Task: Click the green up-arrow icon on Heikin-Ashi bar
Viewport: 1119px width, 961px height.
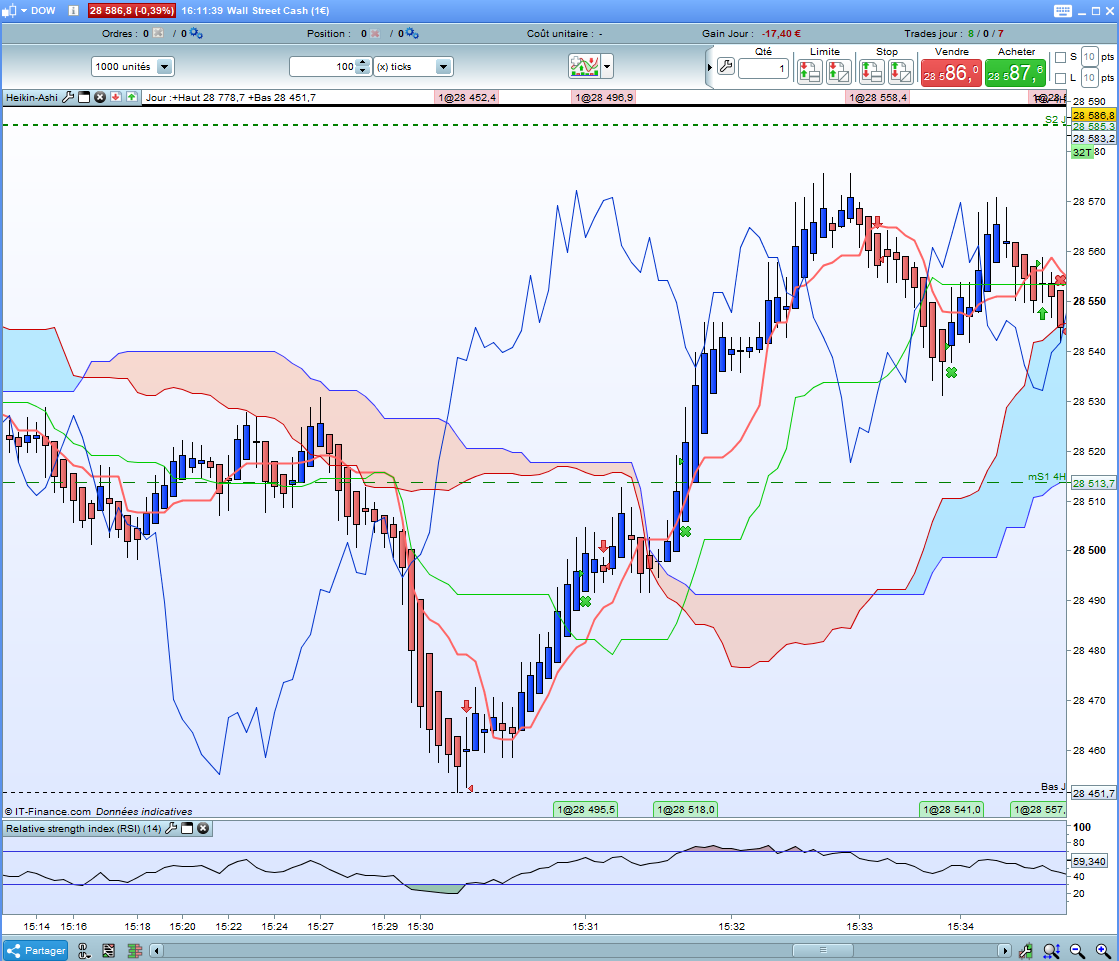Action: (131, 97)
